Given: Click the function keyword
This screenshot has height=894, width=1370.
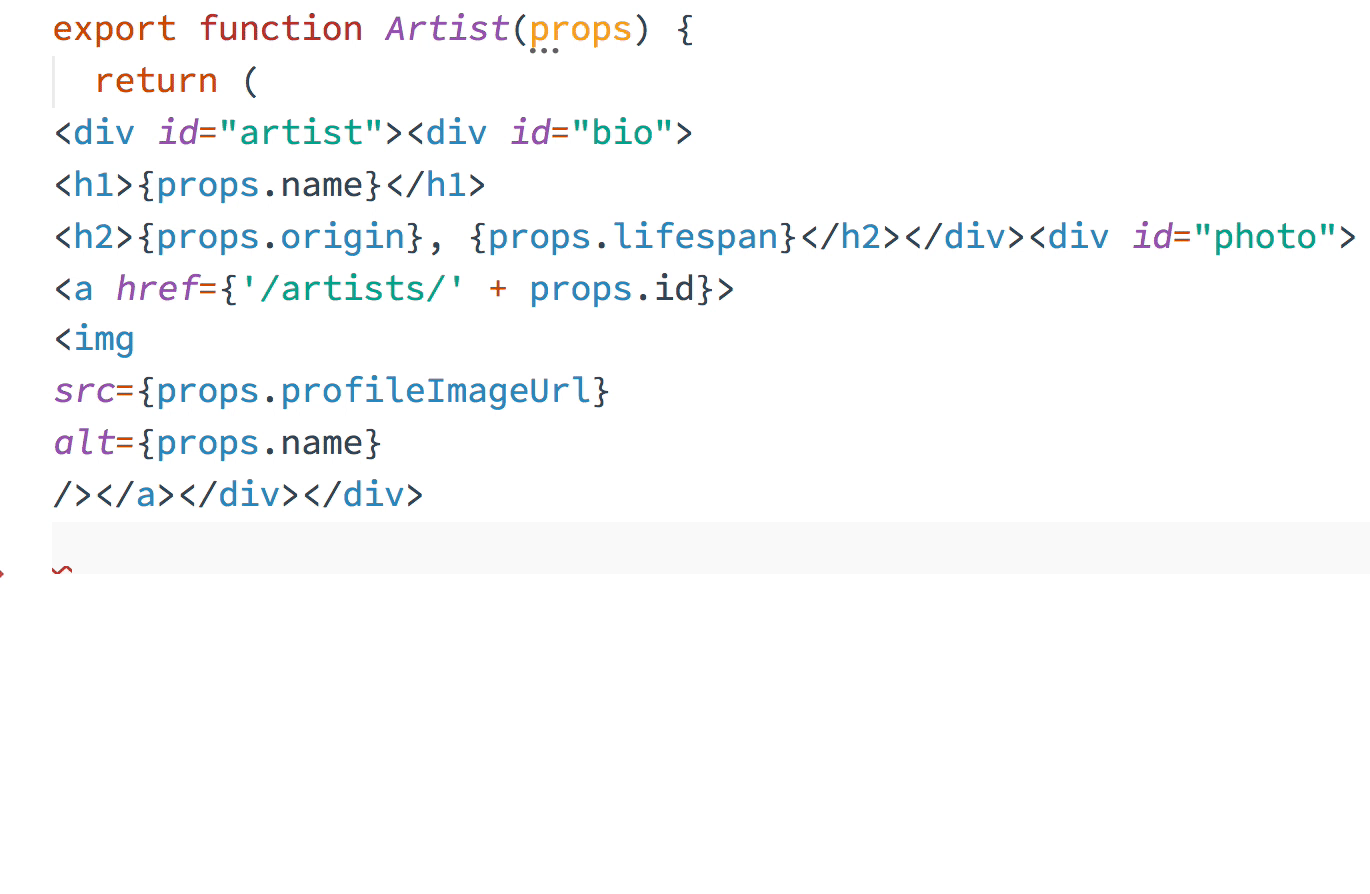Looking at the screenshot, I should tap(280, 28).
